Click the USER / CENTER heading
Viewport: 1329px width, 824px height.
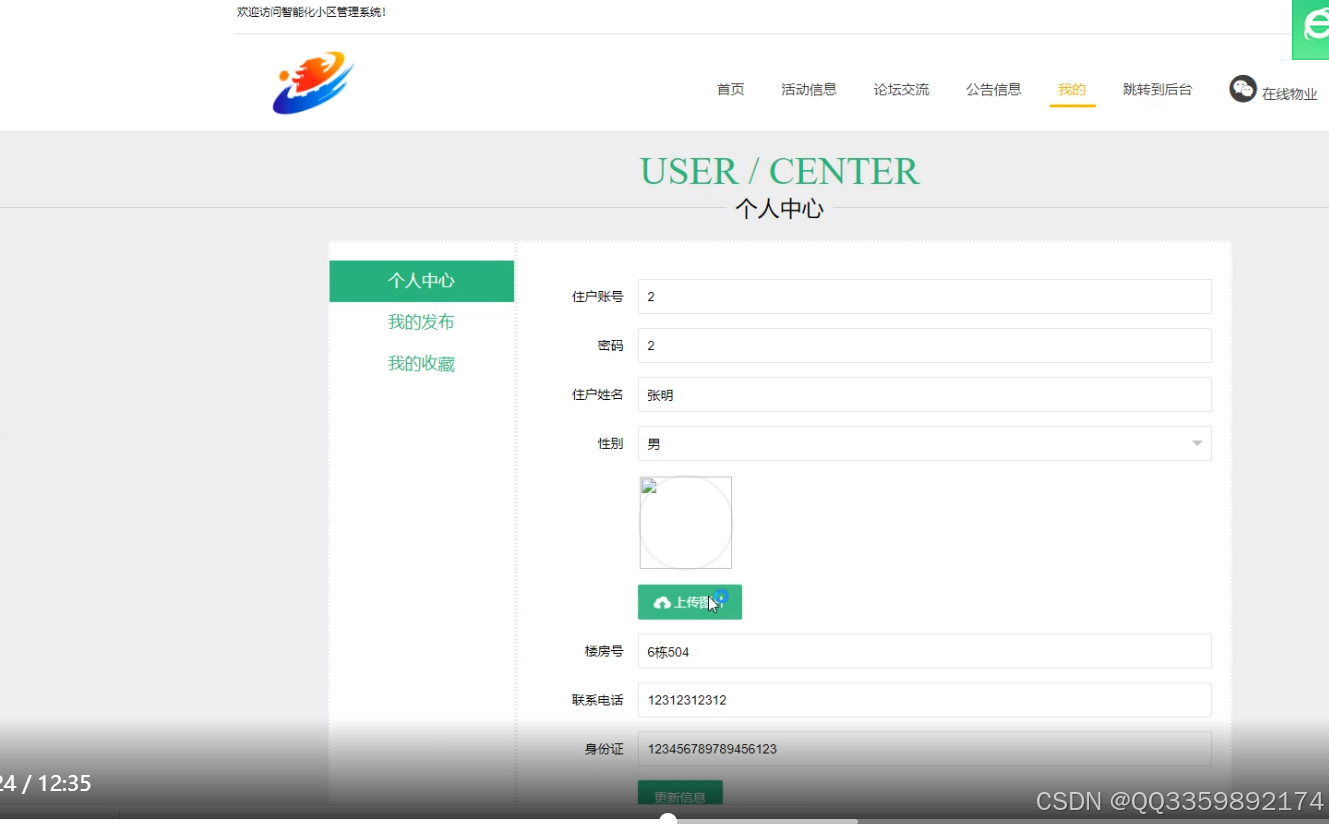pos(779,171)
